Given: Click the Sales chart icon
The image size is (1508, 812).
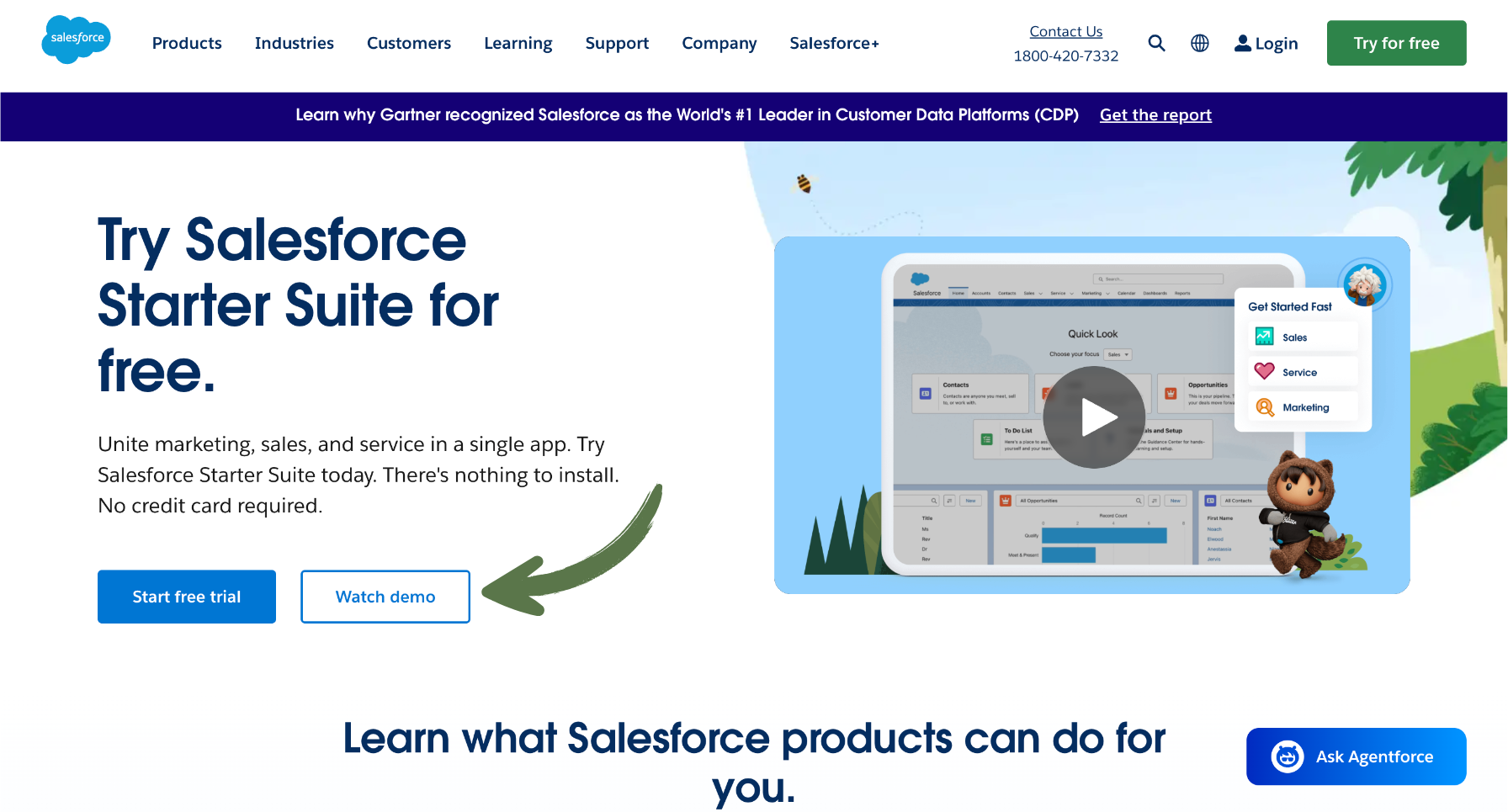Looking at the screenshot, I should [1264, 337].
